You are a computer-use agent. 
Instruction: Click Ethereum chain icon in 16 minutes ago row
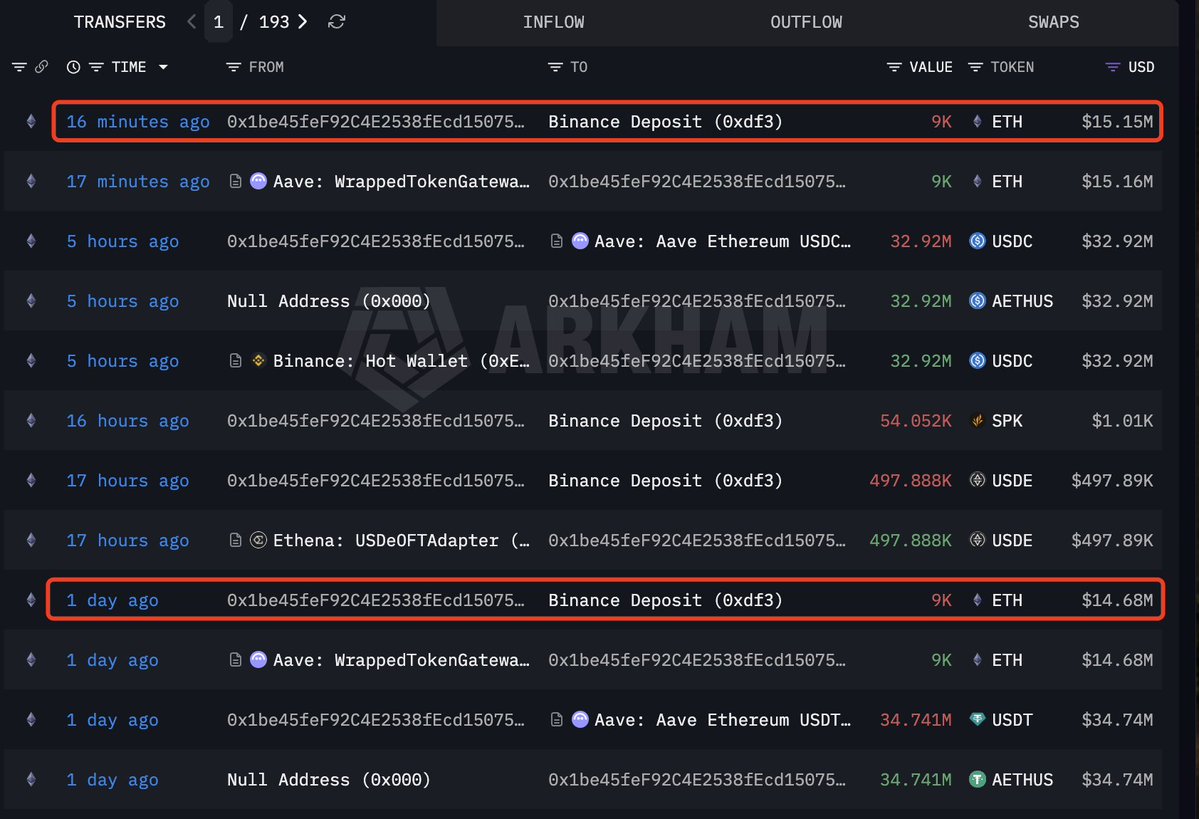(x=31, y=122)
